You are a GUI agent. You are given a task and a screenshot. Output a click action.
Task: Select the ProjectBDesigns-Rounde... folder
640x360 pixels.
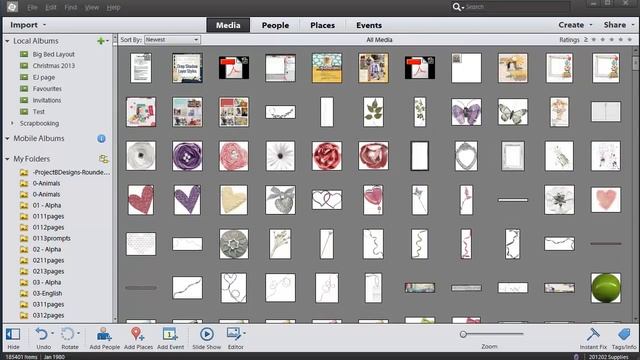(71, 172)
